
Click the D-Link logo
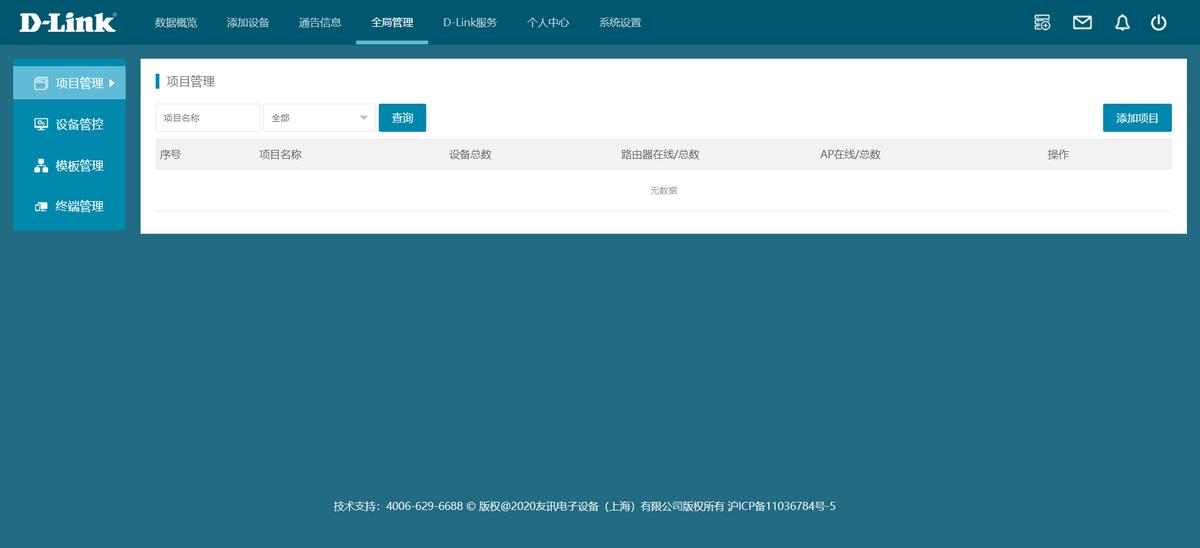[x=67, y=22]
